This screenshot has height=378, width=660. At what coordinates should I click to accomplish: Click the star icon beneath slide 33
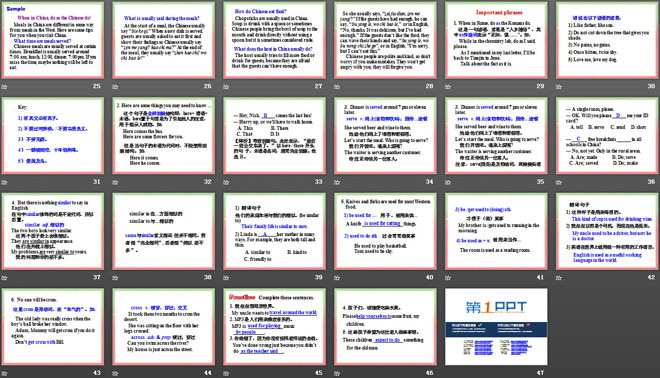226,182
